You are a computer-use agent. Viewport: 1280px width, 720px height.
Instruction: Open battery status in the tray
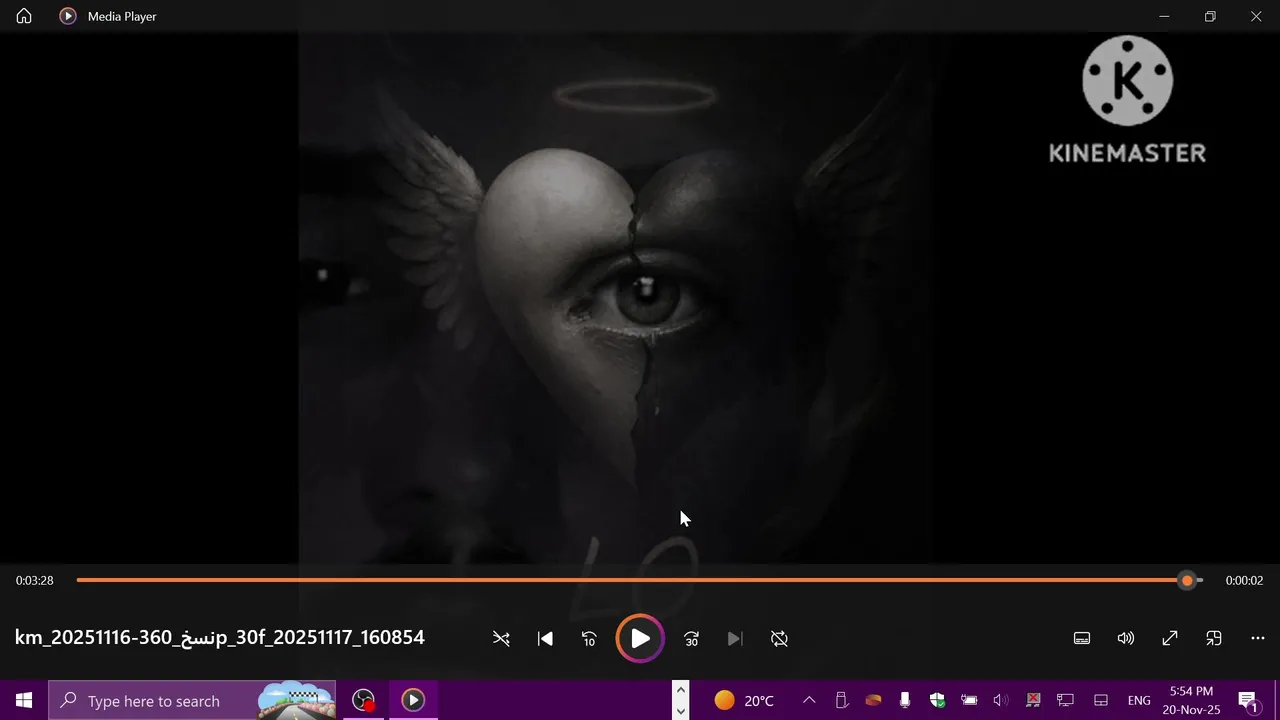pos(969,700)
